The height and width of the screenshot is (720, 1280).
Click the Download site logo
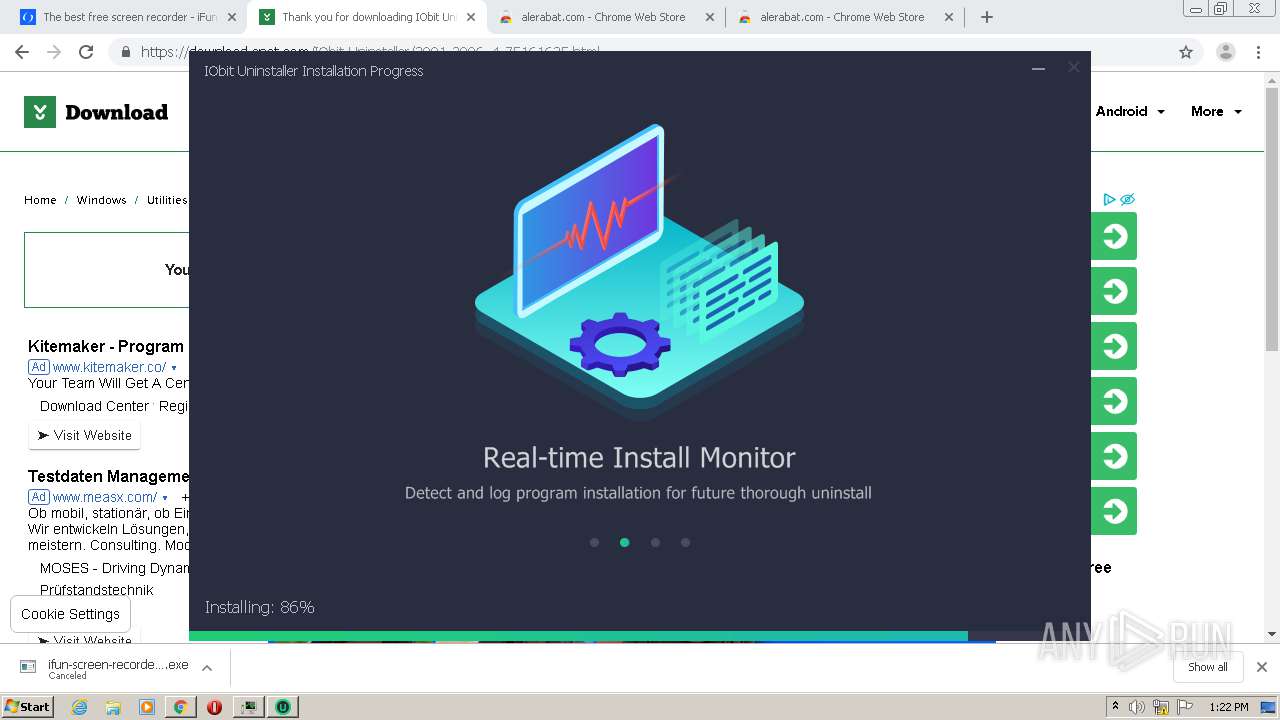tap(96, 112)
